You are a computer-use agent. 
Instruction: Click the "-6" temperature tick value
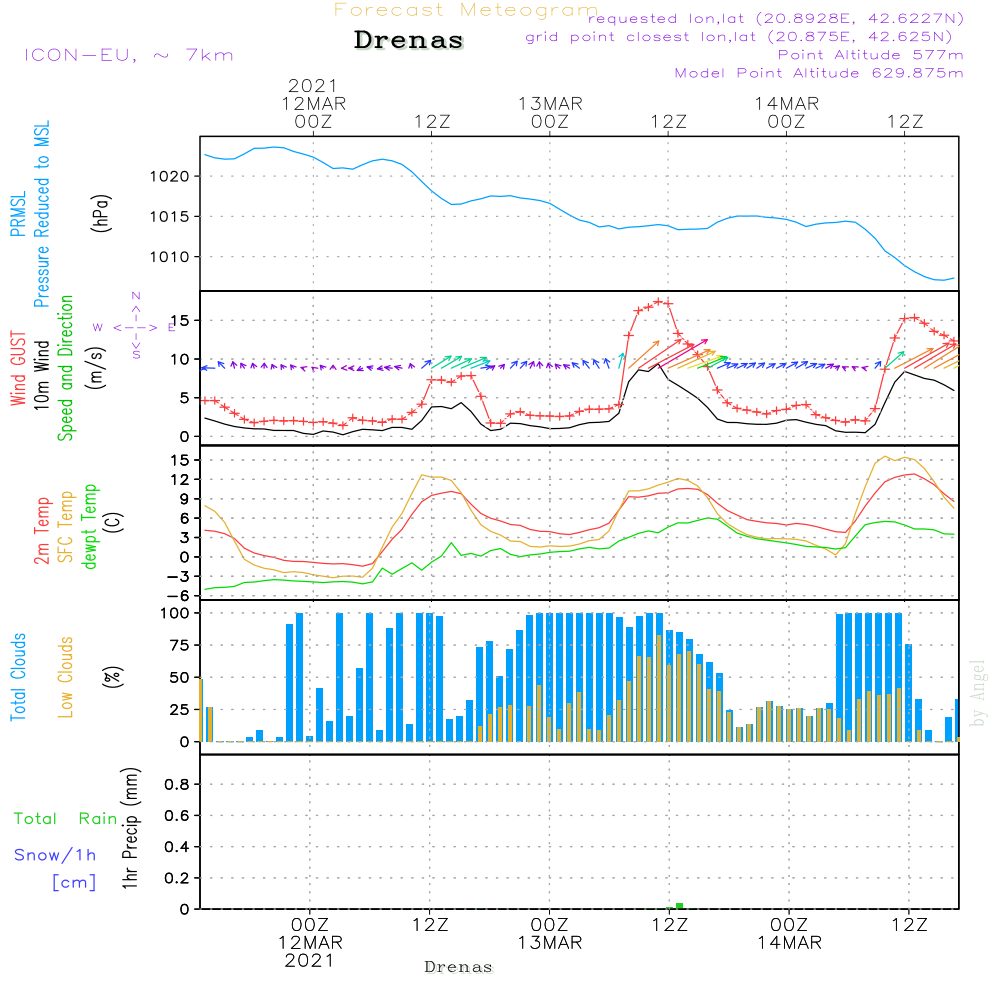click(x=176, y=596)
